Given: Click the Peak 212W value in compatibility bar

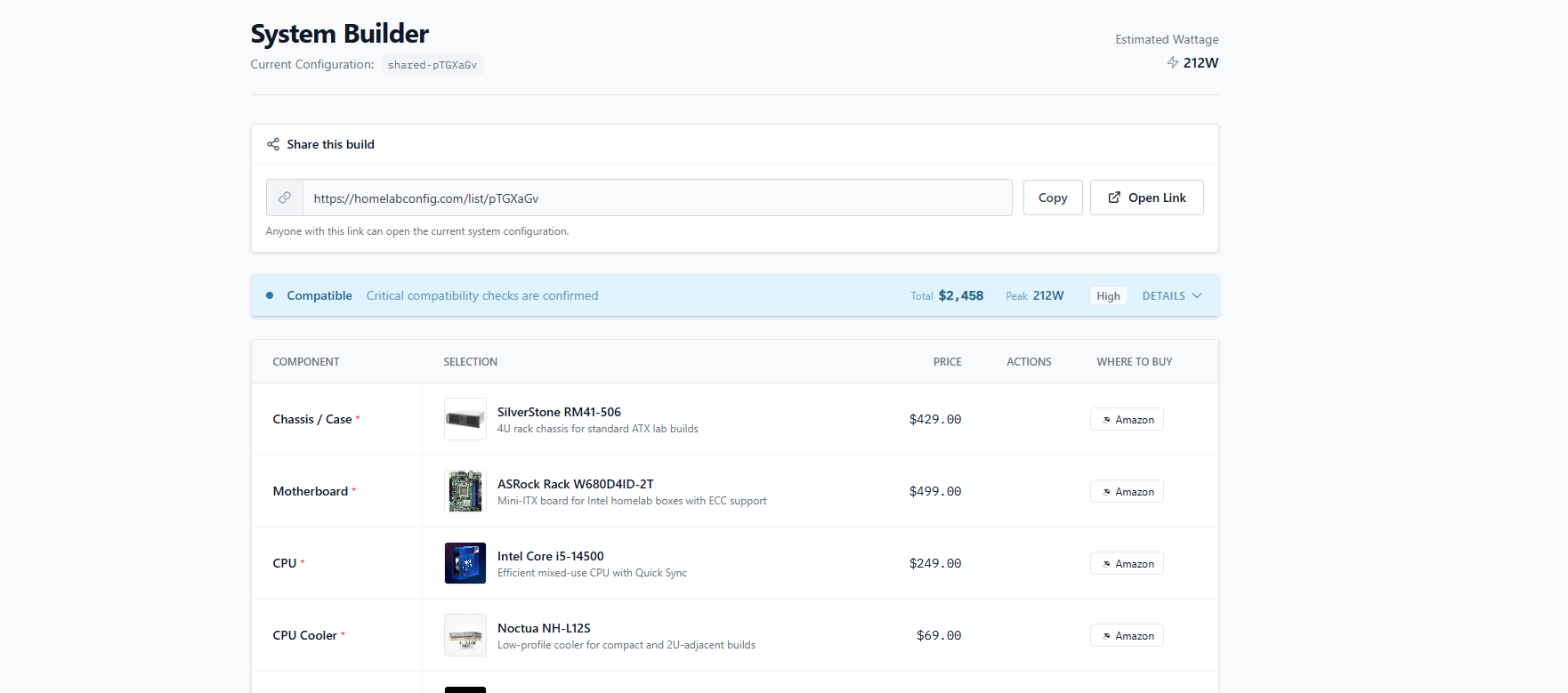Looking at the screenshot, I should (1048, 295).
